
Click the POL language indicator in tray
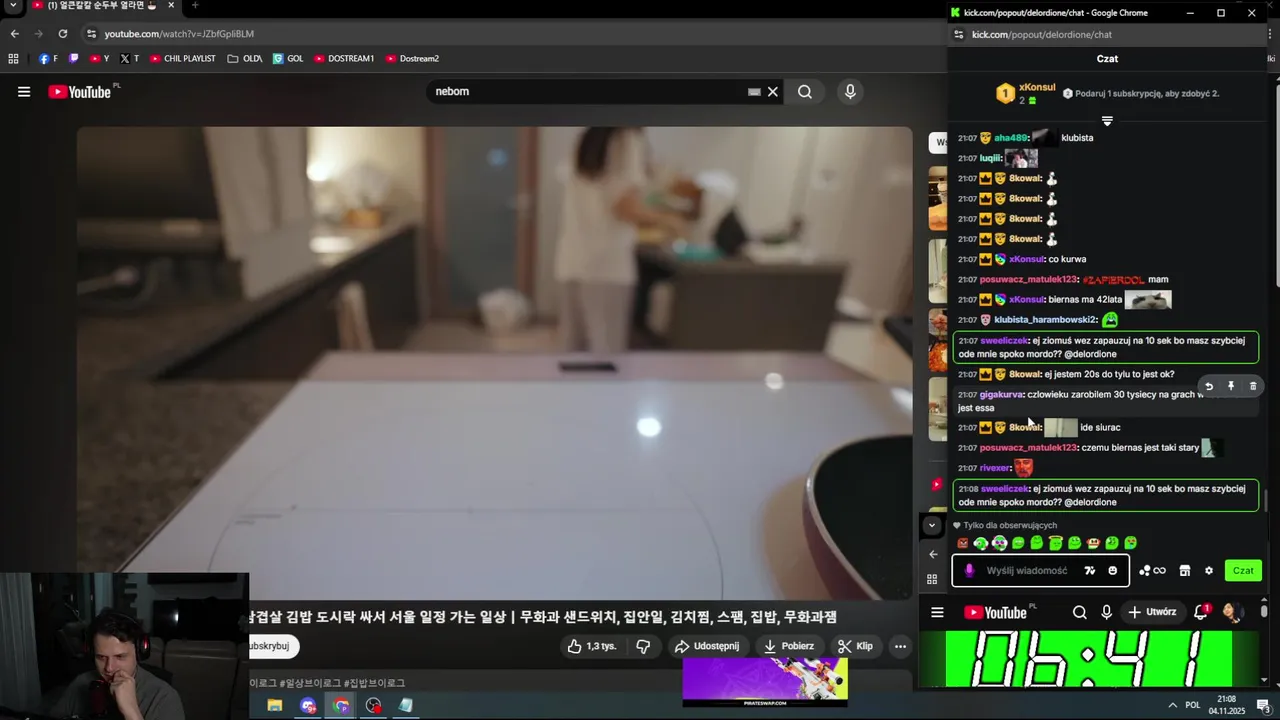click(x=1192, y=705)
